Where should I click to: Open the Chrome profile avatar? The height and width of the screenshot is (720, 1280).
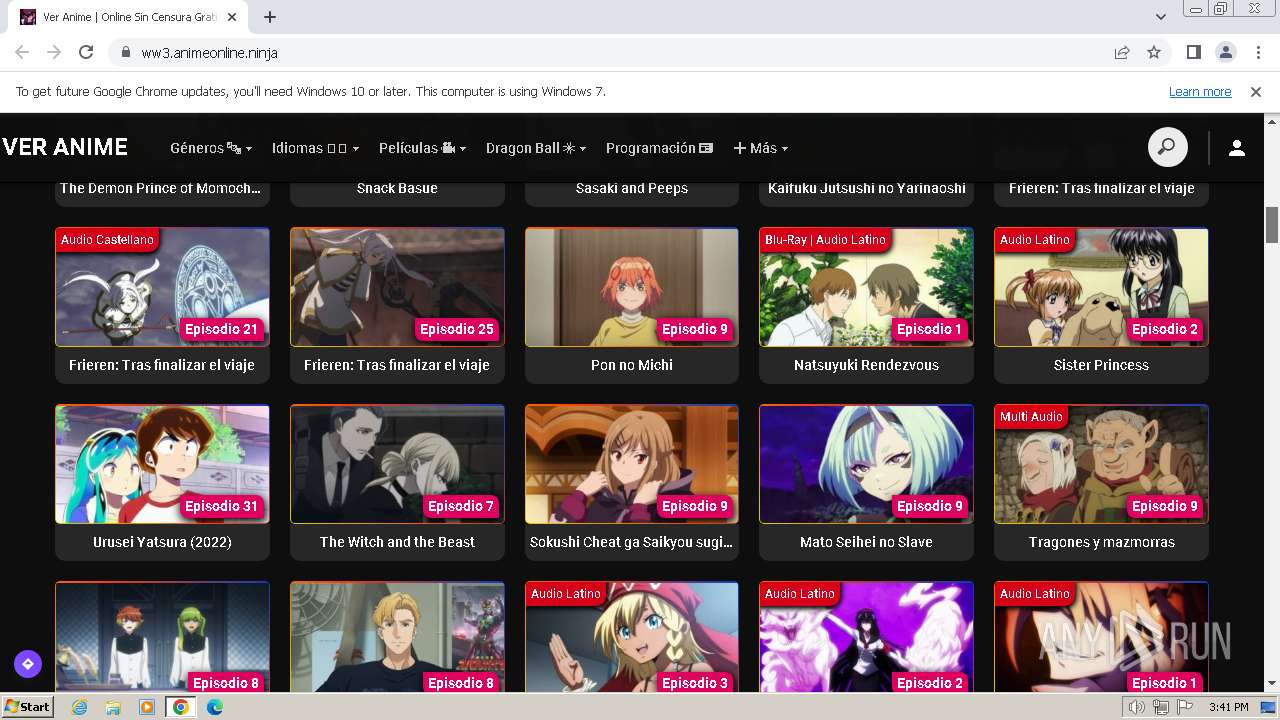point(1226,52)
